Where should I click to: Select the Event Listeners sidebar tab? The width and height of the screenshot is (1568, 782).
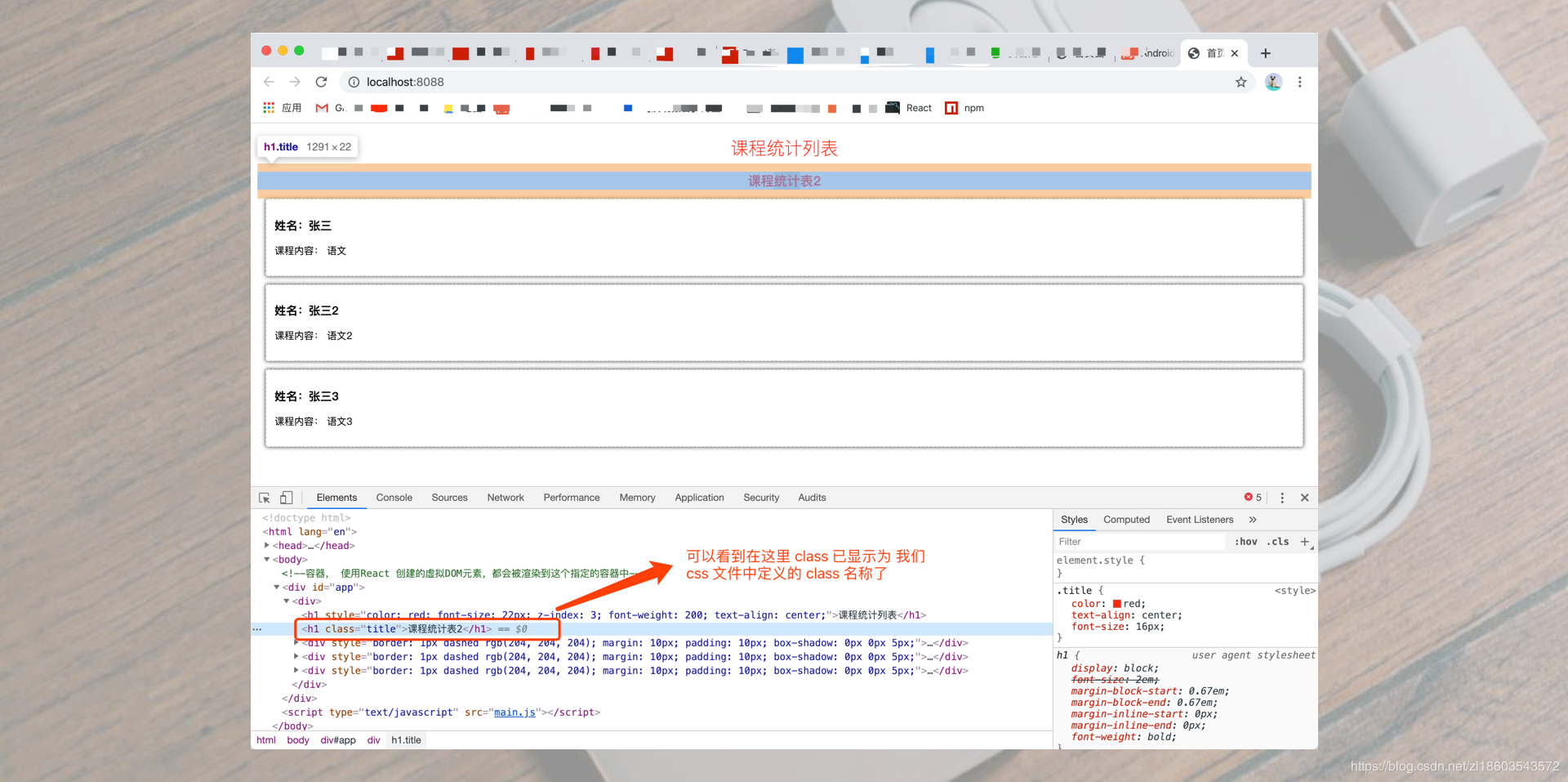coord(1200,520)
